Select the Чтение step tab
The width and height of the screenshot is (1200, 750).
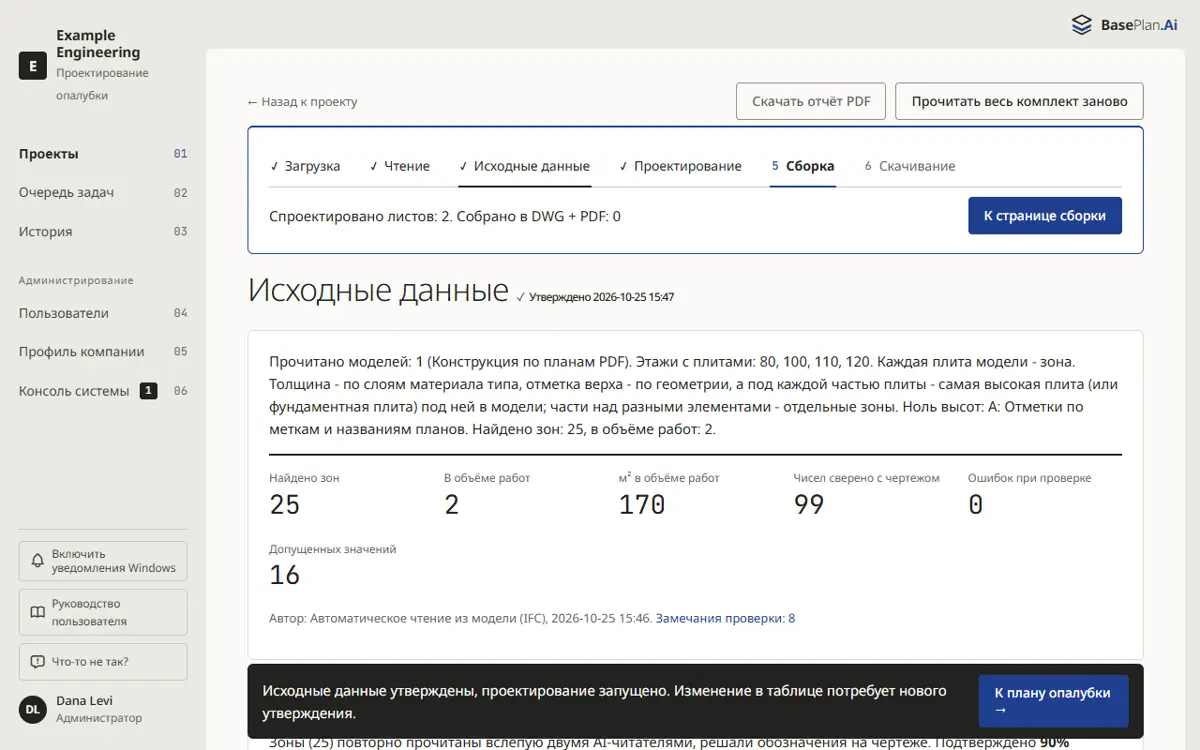[x=400, y=166]
